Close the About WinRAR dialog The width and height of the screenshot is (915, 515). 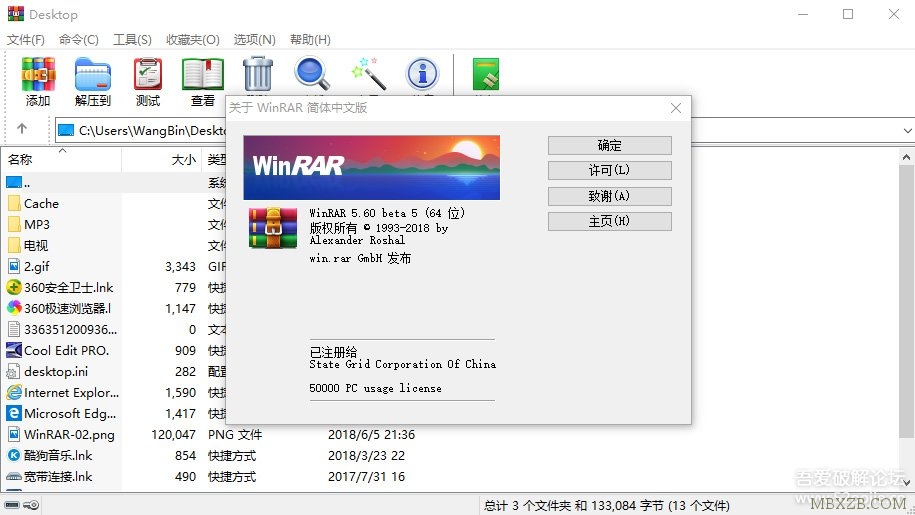coord(676,108)
